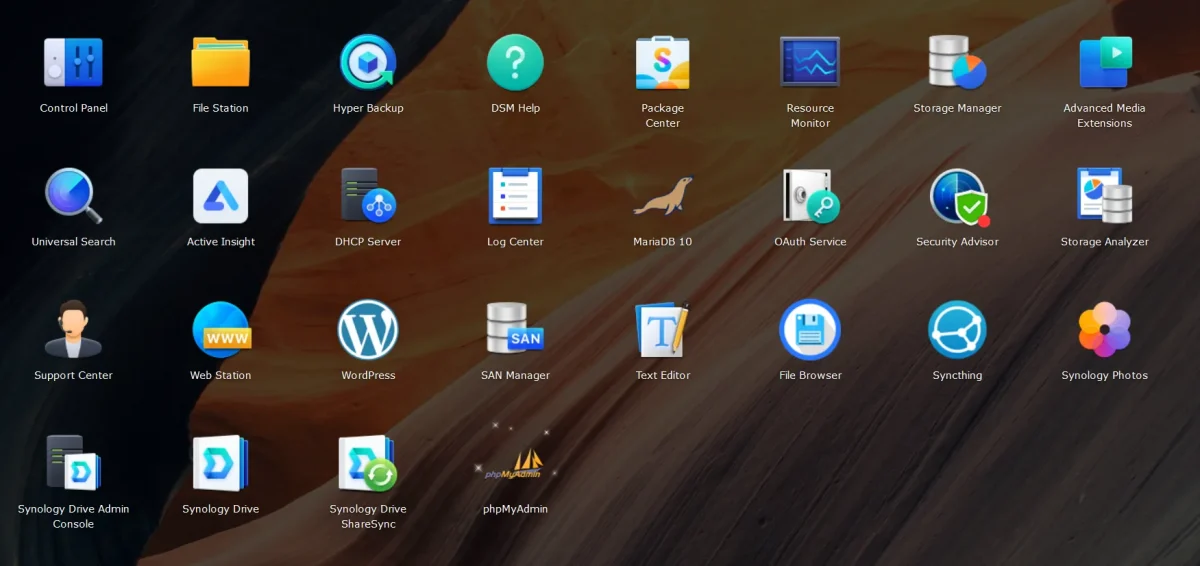Open Log Center

[x=515, y=196]
